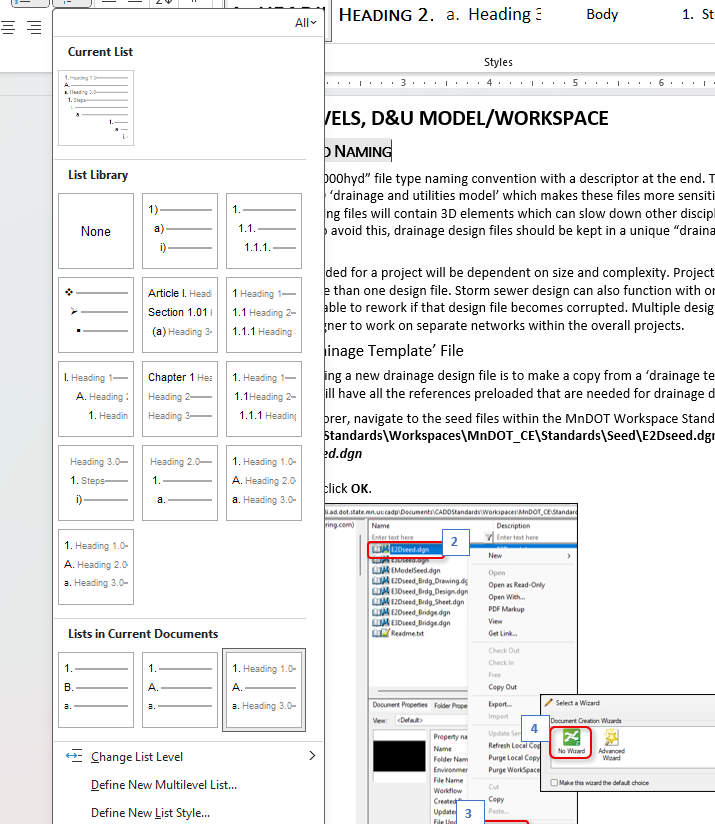The width and height of the screenshot is (715, 824).
Task: Apply the Body style
Action: click(x=602, y=14)
